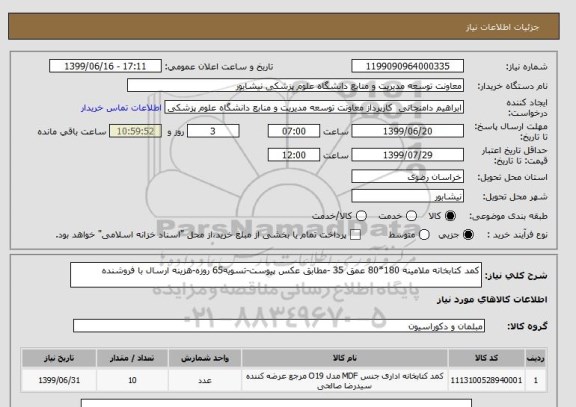The image size is (576, 407).
Task: Click the city field نیشابور
Action: pos(407,196)
